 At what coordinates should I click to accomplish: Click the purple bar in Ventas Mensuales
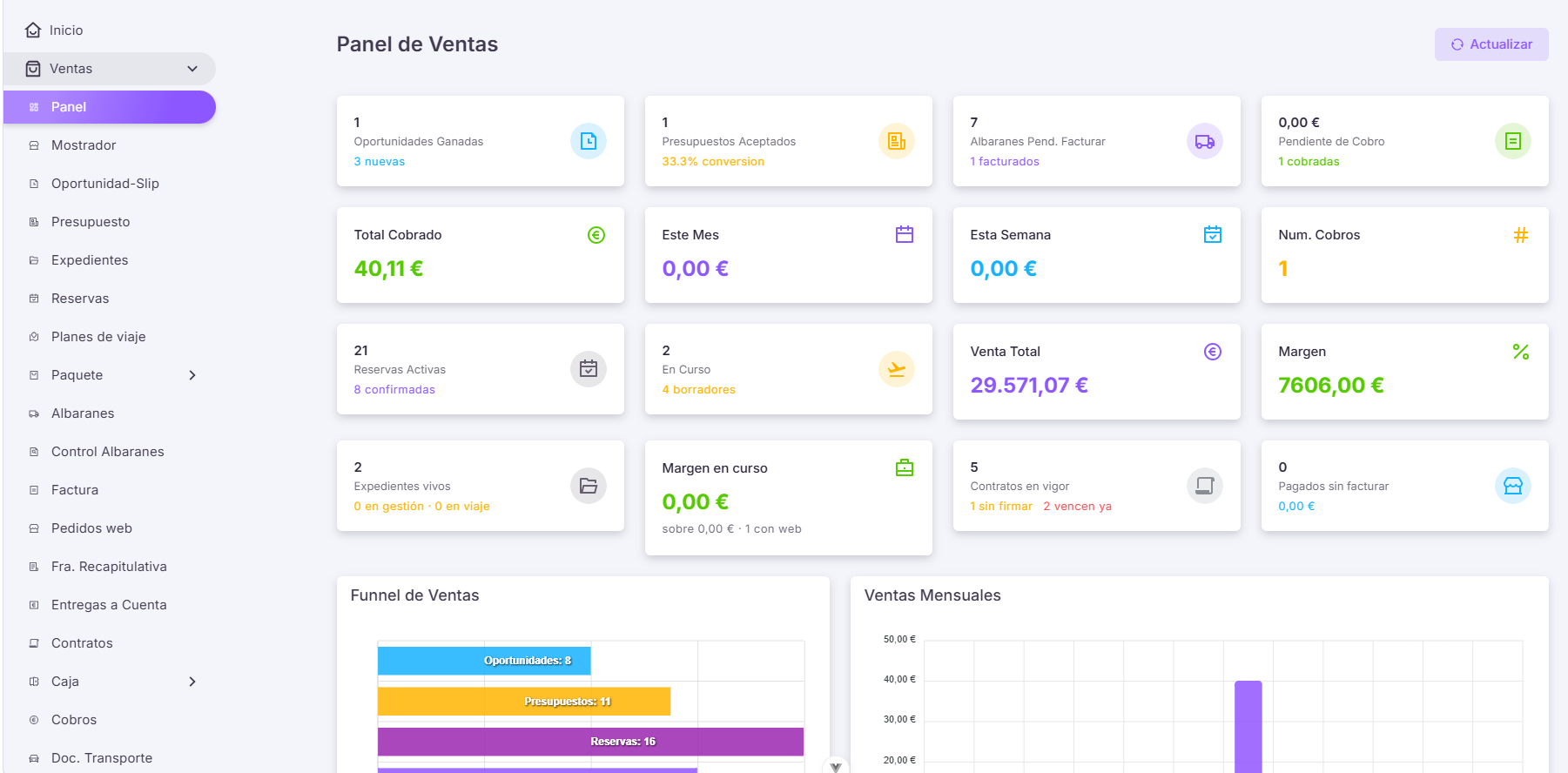1248,727
